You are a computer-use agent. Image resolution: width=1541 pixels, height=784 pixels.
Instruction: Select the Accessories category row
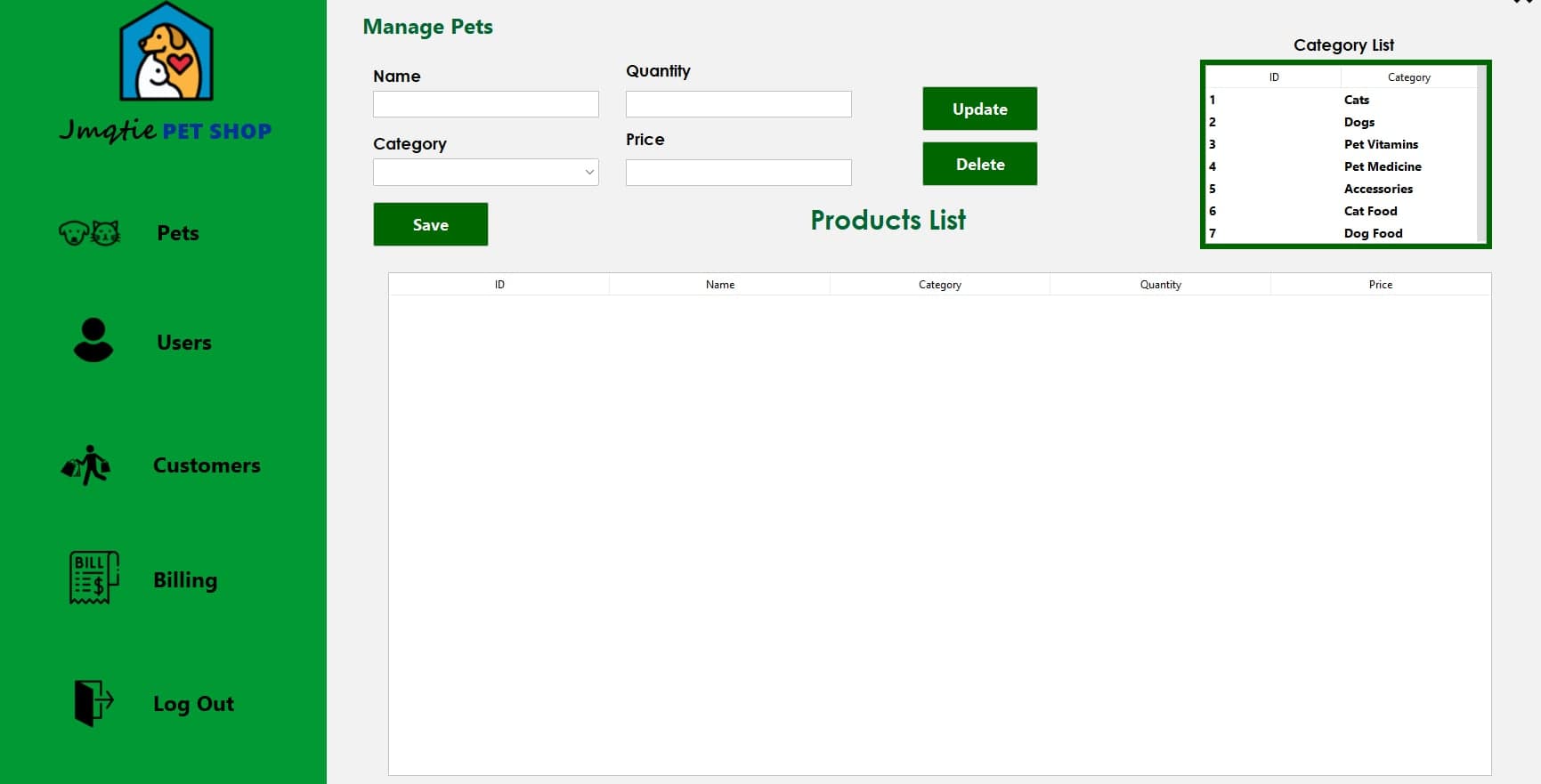tap(1341, 189)
